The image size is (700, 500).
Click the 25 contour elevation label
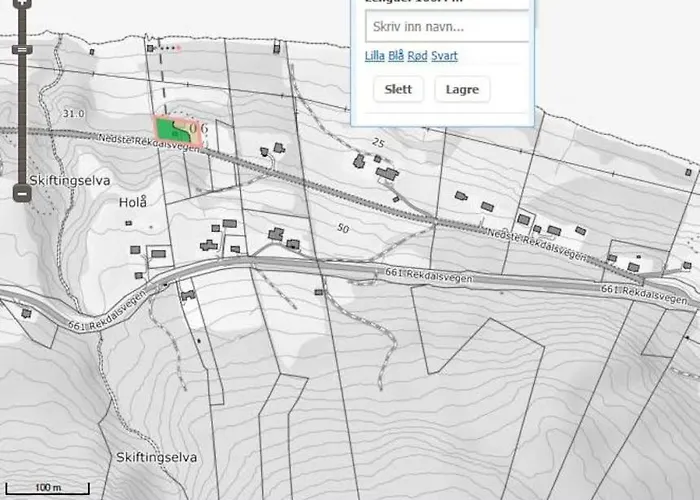click(x=378, y=144)
